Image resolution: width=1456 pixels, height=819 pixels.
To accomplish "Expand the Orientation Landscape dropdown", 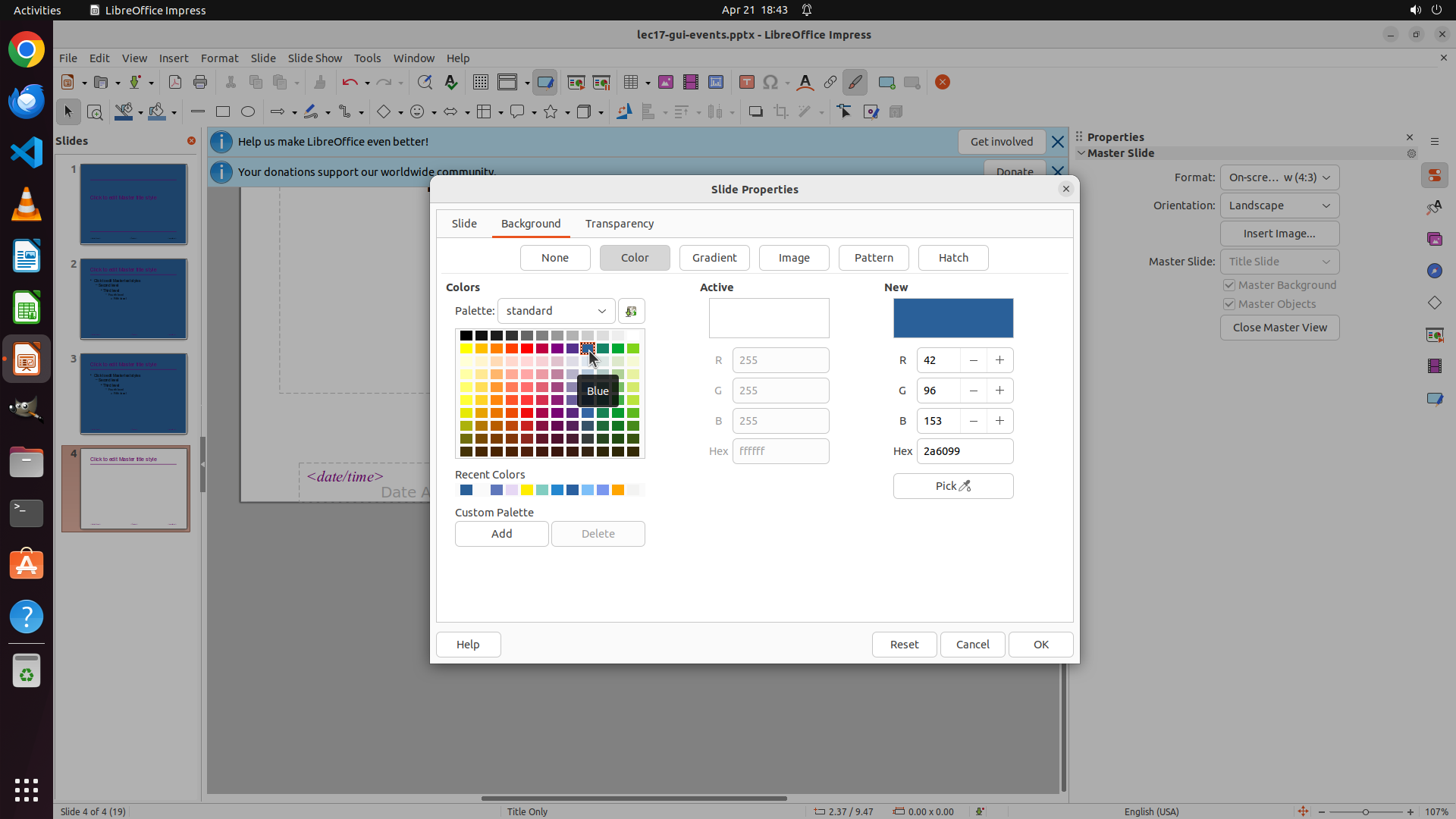I will click(1279, 206).
